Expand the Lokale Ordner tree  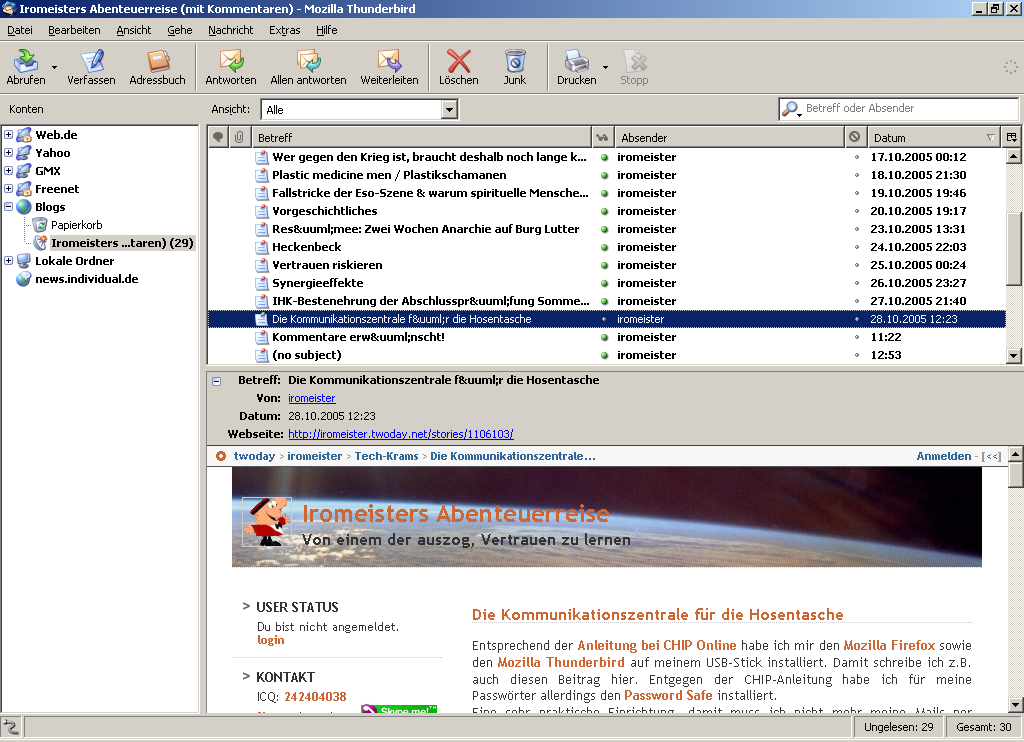click(8, 261)
